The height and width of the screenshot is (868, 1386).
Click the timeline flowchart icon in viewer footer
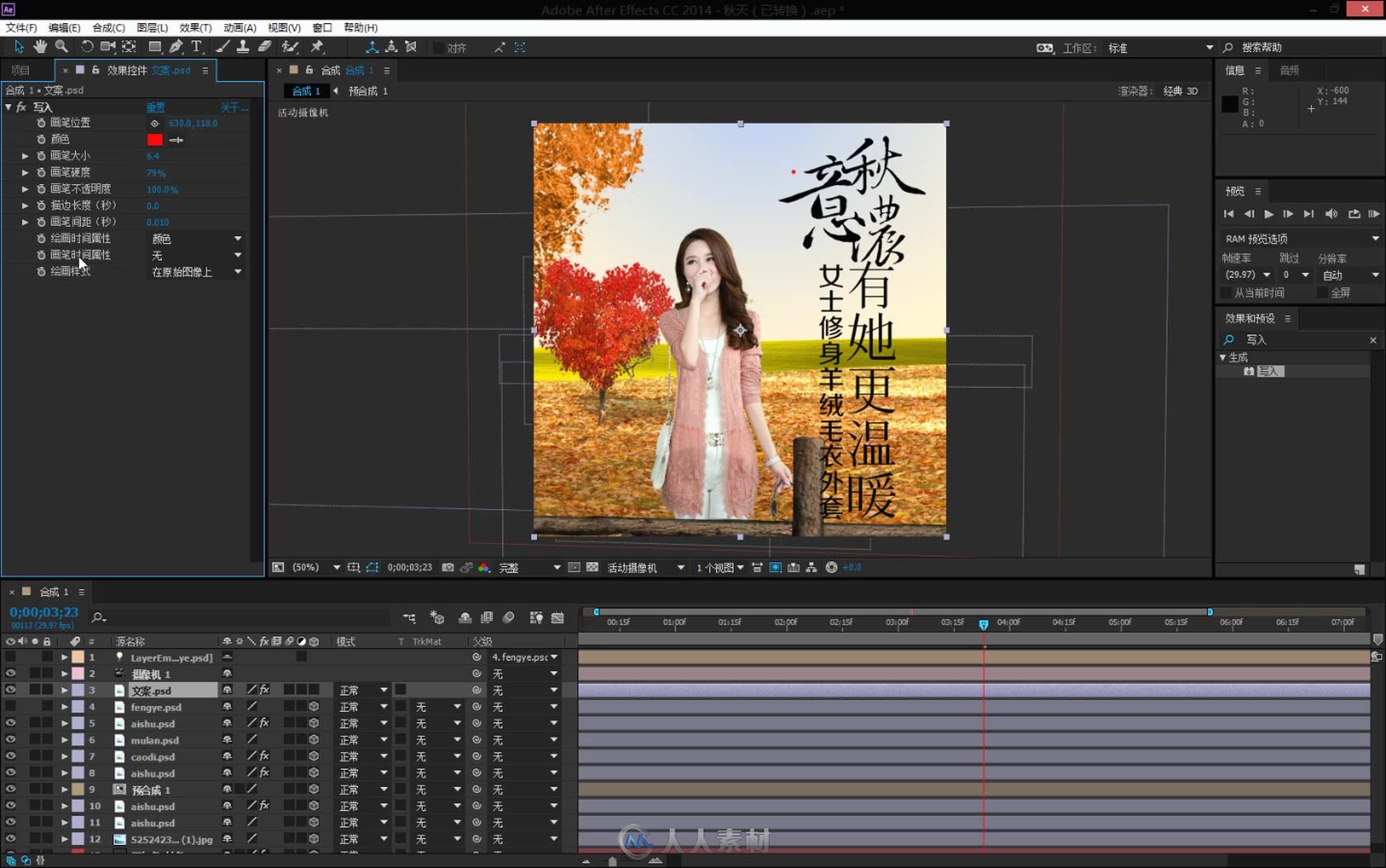click(811, 568)
